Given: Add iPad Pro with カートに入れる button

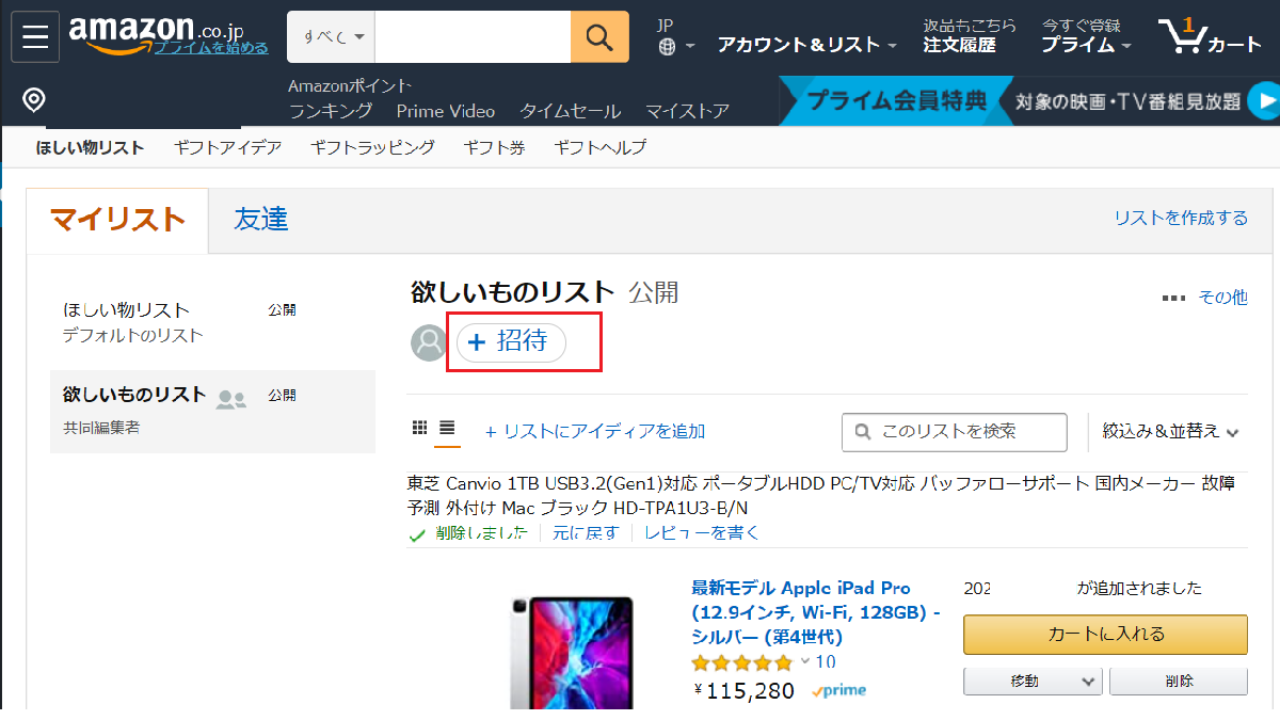Looking at the screenshot, I should 1105,634.
